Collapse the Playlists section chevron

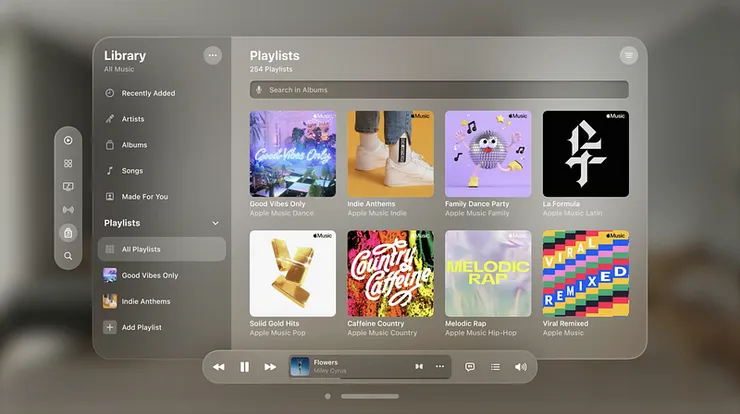coord(215,223)
